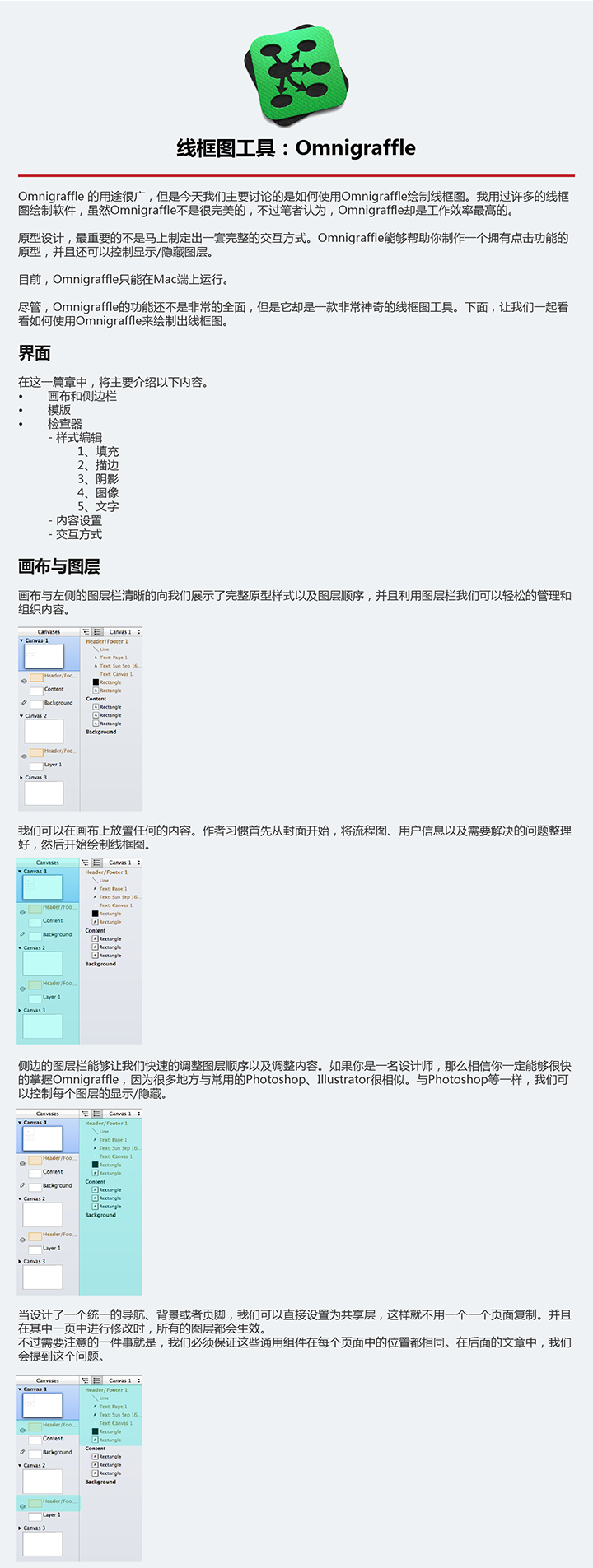Click list view icon in cyan-left-panel screenshot
The width and height of the screenshot is (593, 1568).
pos(96,863)
